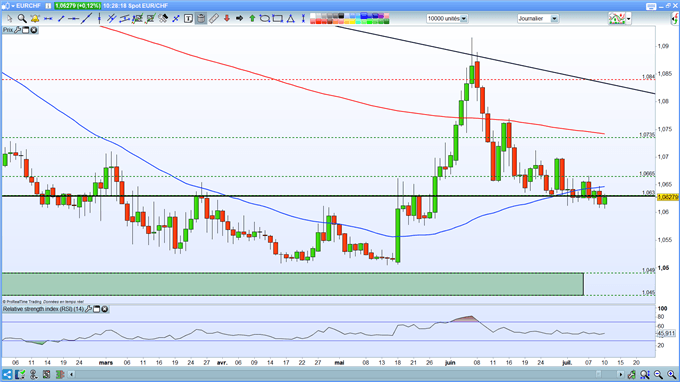Expand the chart style dropdown arrow
The height and width of the screenshot is (382, 680).
click(x=628, y=19)
